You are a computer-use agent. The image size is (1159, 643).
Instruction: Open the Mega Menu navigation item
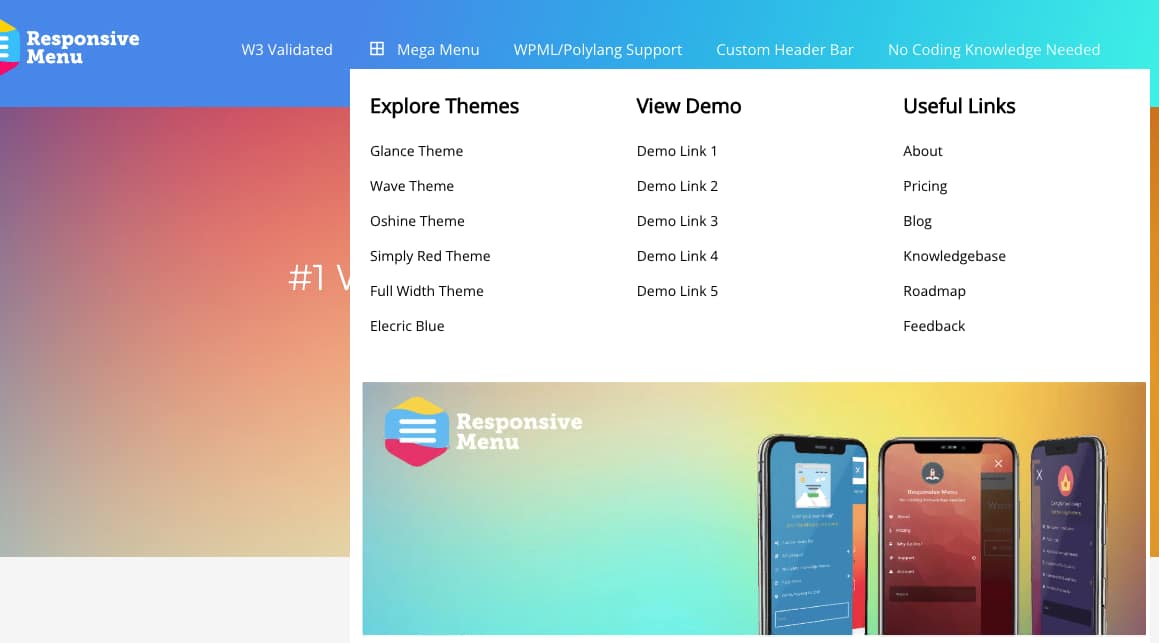coord(437,49)
